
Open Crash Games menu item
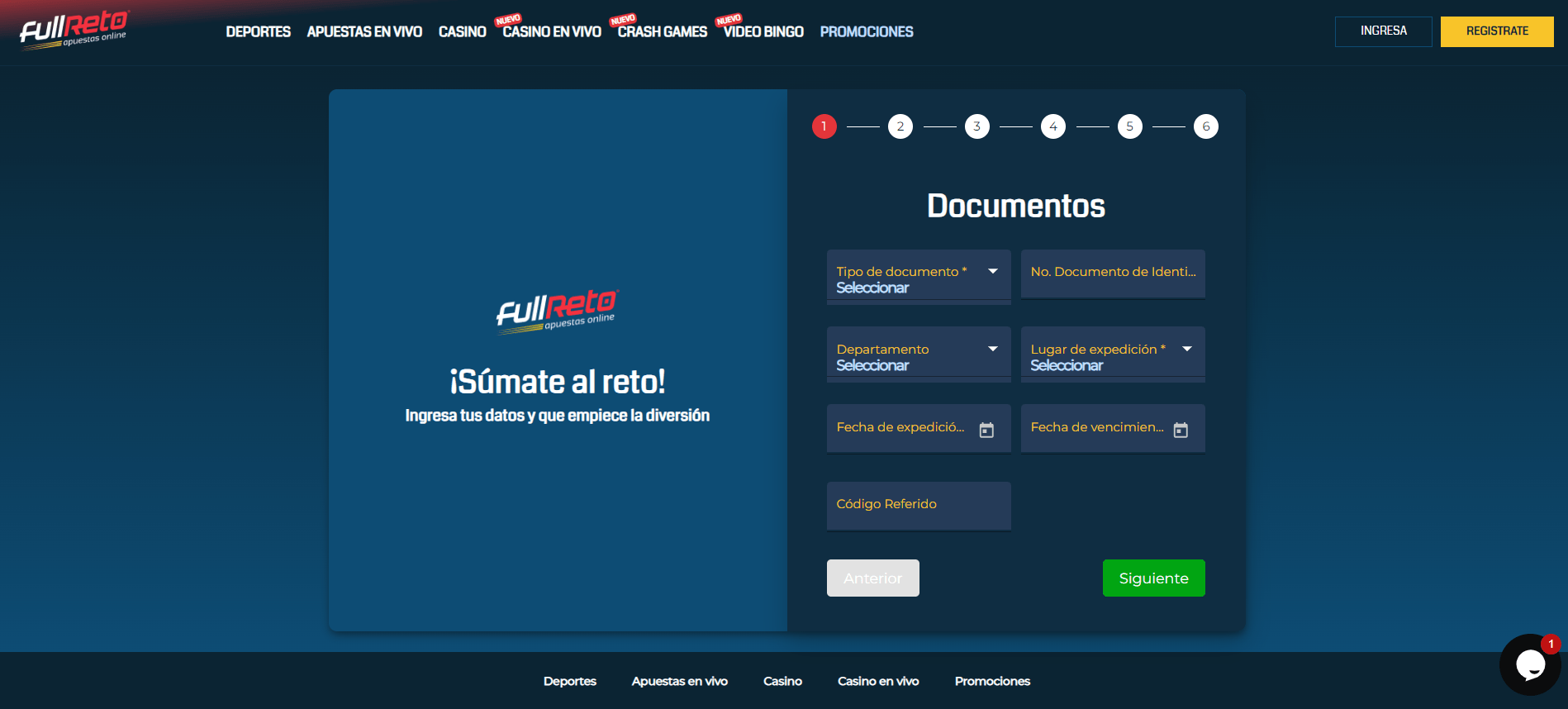[663, 31]
